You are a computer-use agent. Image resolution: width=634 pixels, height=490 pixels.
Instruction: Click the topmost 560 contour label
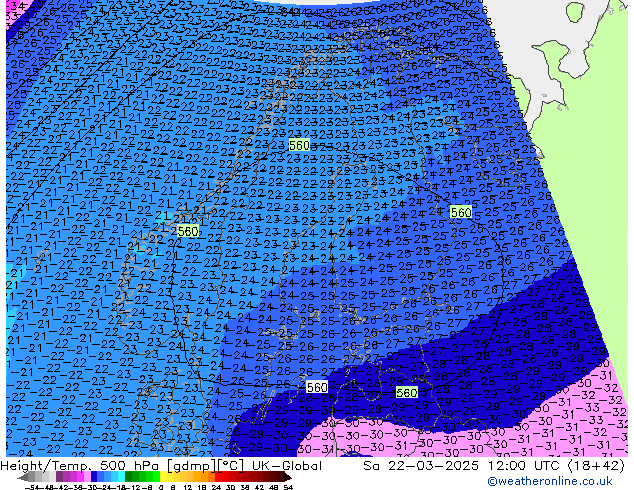click(x=299, y=145)
